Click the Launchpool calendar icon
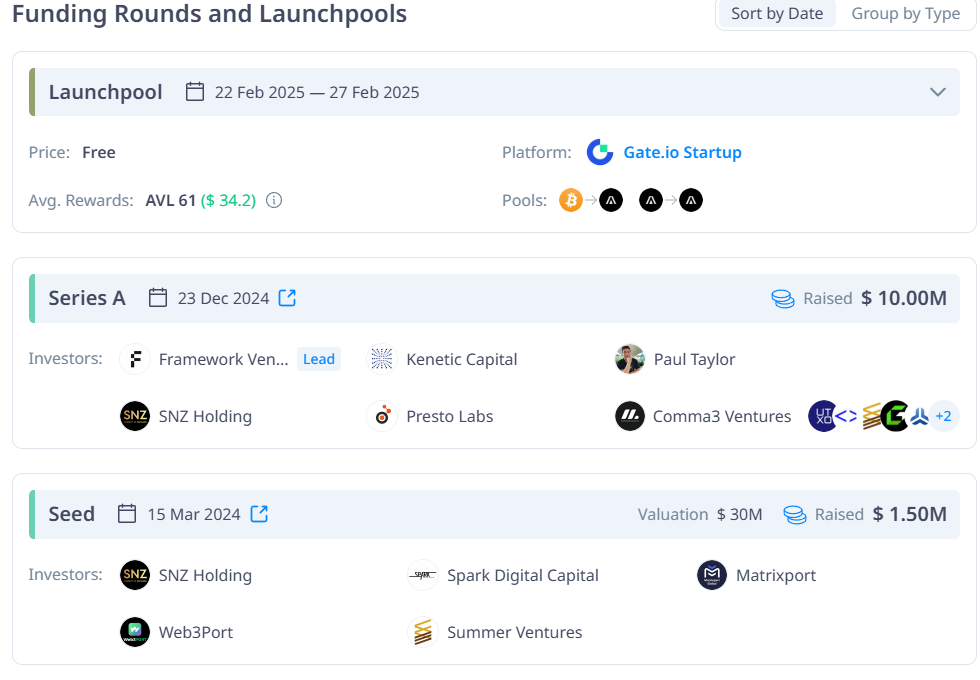This screenshot has width=980, height=680. 195,92
